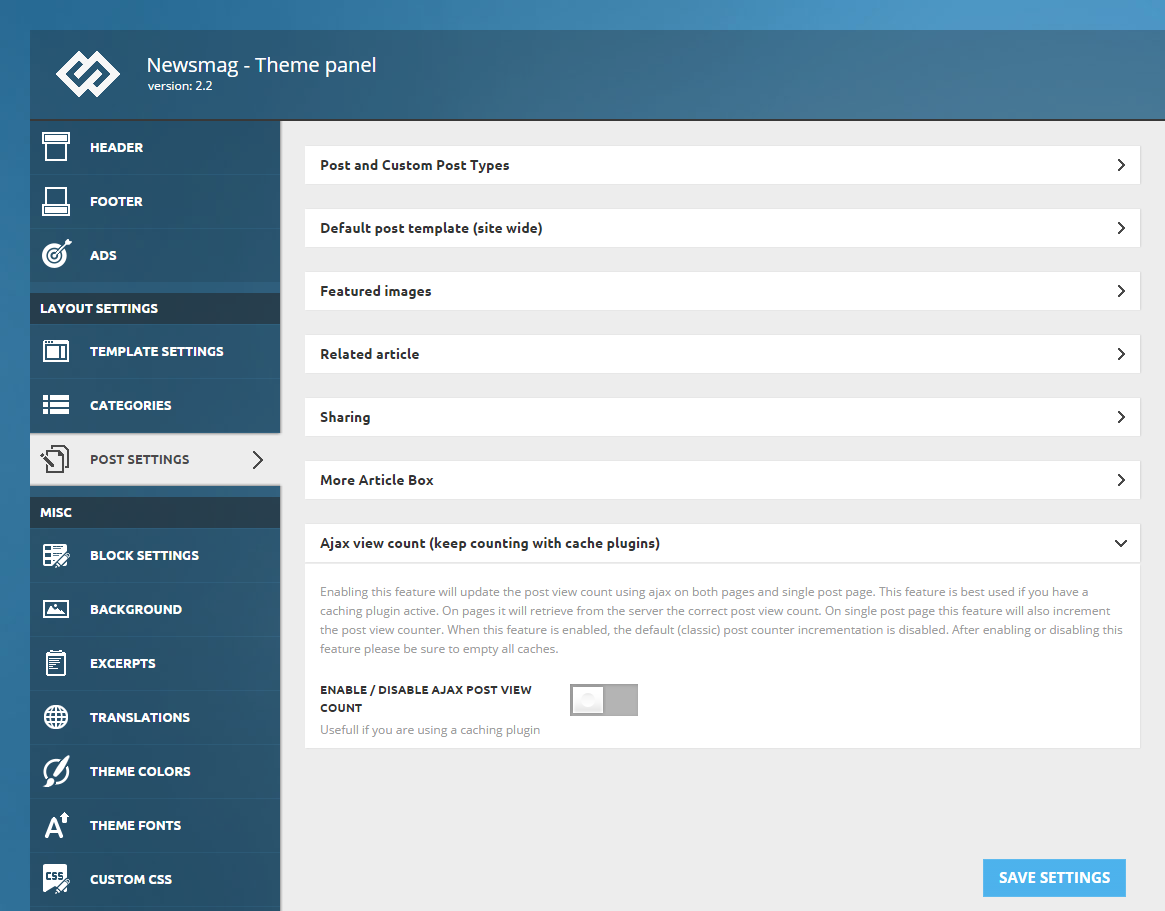Click the Header sidebar icon
This screenshot has height=911, width=1165.
[56, 147]
